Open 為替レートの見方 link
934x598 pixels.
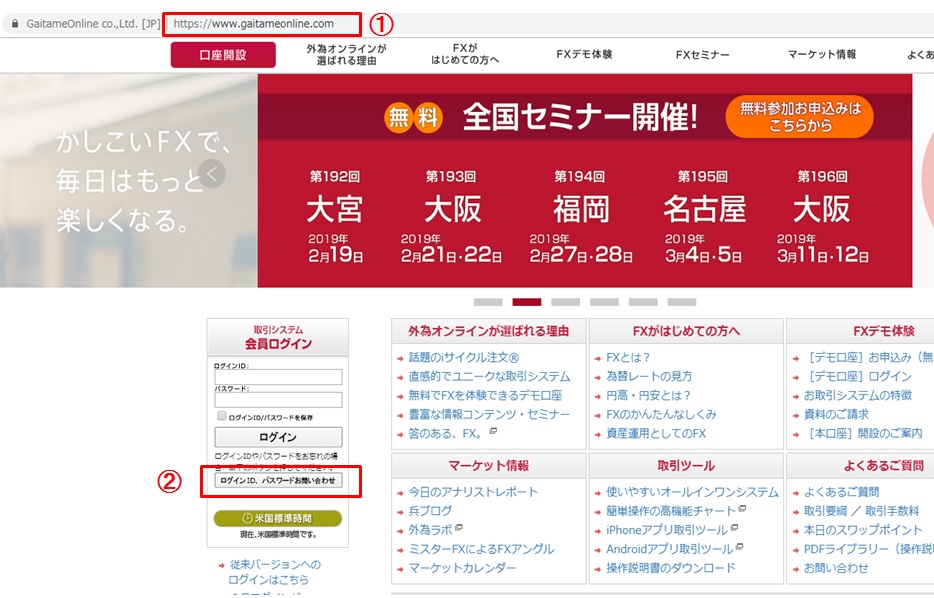coord(649,376)
